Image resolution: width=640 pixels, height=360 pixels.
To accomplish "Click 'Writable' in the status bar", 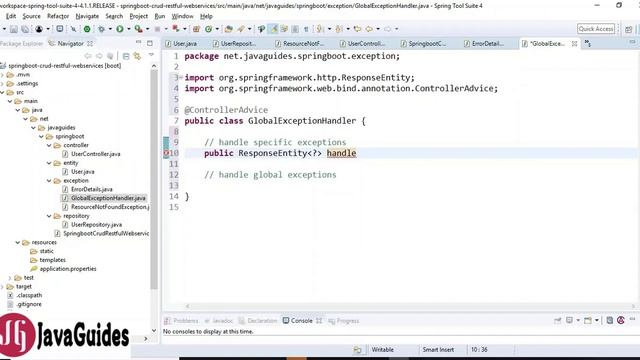I will 382,350.
